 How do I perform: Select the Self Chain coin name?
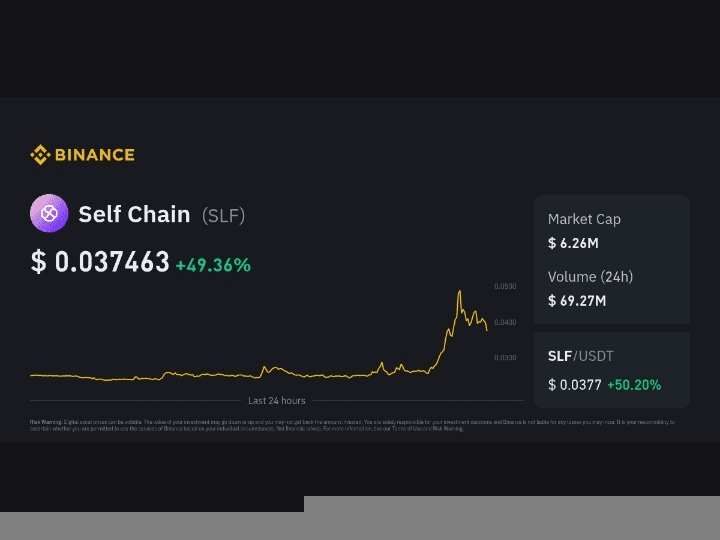point(134,214)
